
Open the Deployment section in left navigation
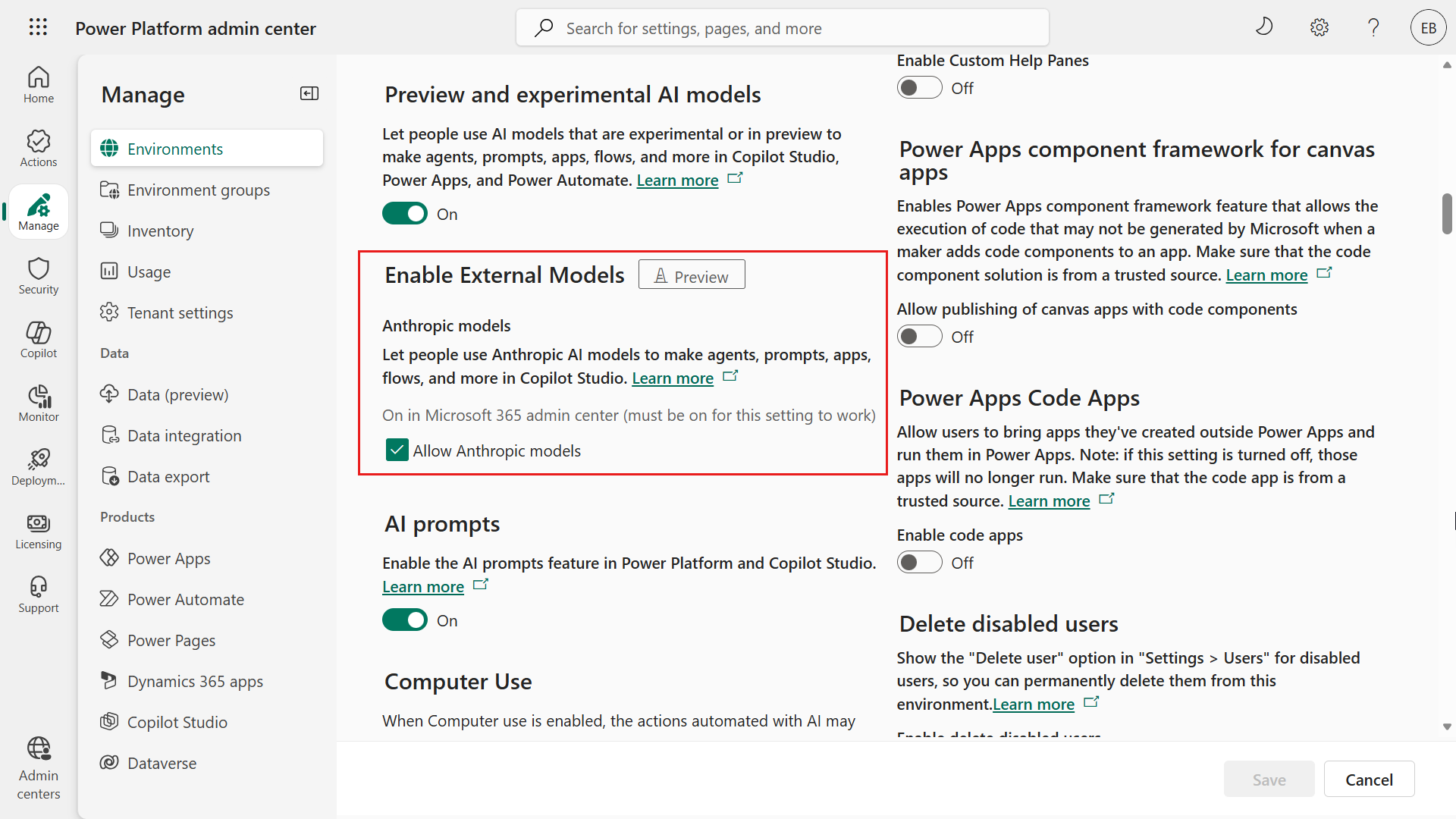(38, 466)
